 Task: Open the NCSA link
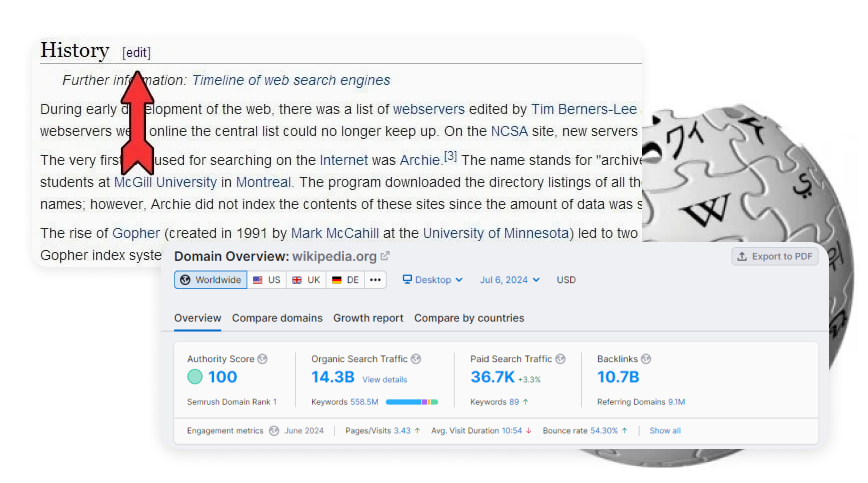point(509,131)
